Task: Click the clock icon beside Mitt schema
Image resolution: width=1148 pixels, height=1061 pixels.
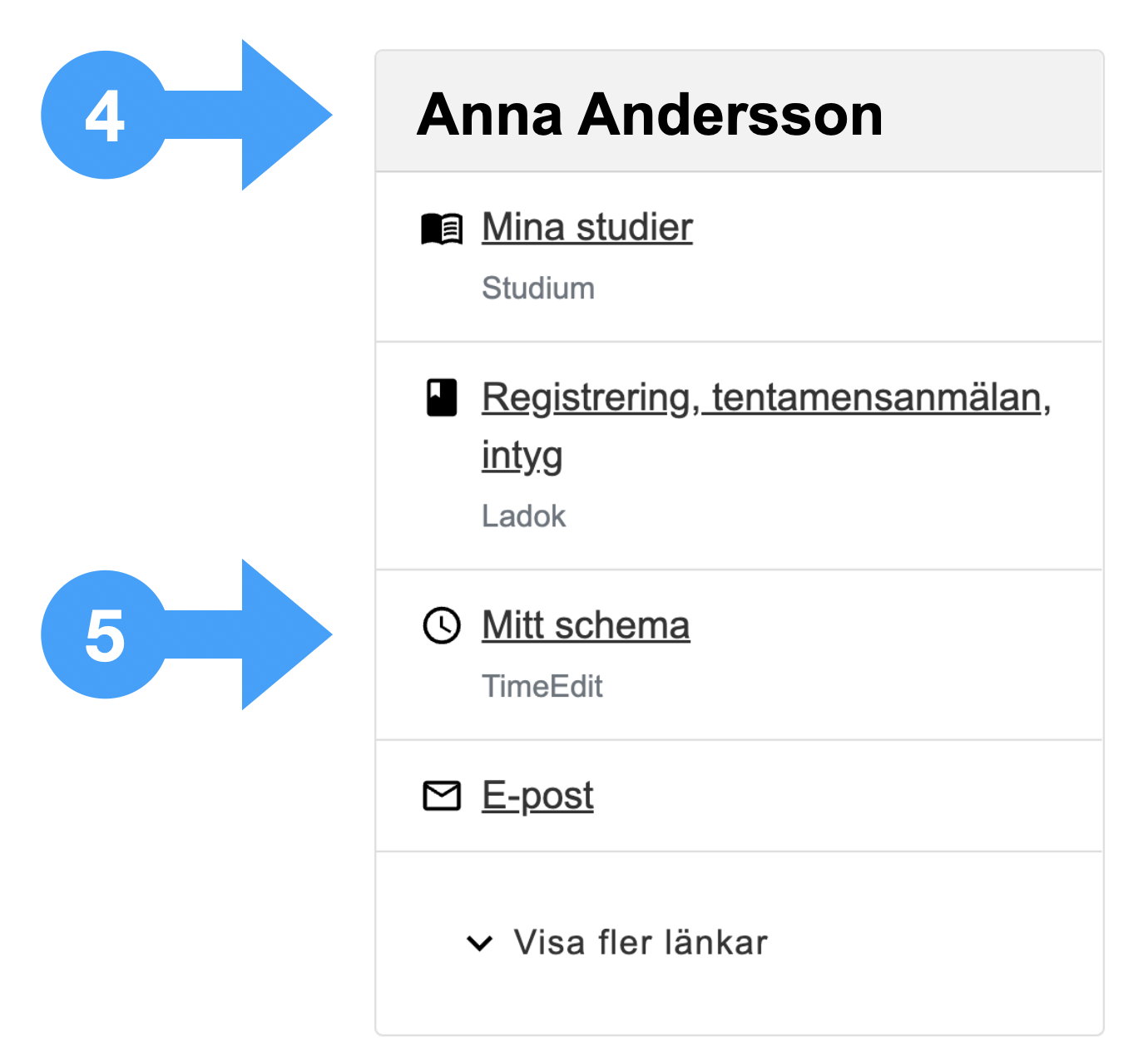Action: pyautogui.click(x=442, y=625)
